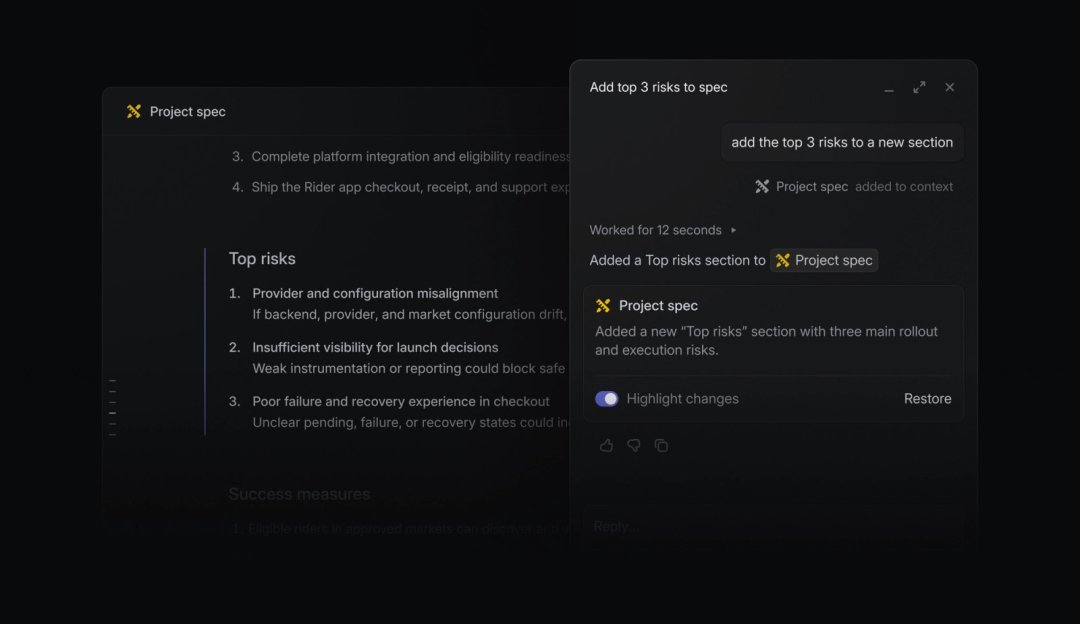Click Provider and configuration misalignment risk
The width and height of the screenshot is (1080, 624).
[375, 293]
